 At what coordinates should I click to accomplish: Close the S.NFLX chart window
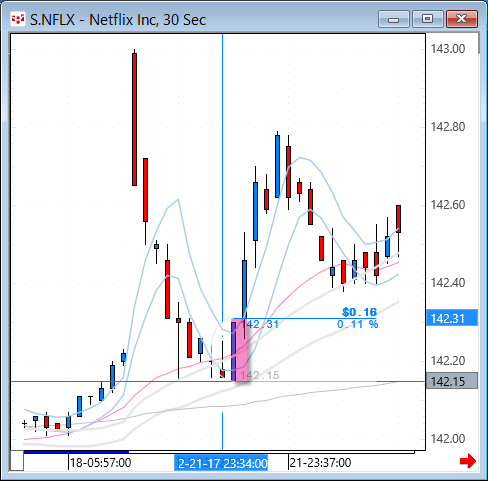coord(462,19)
